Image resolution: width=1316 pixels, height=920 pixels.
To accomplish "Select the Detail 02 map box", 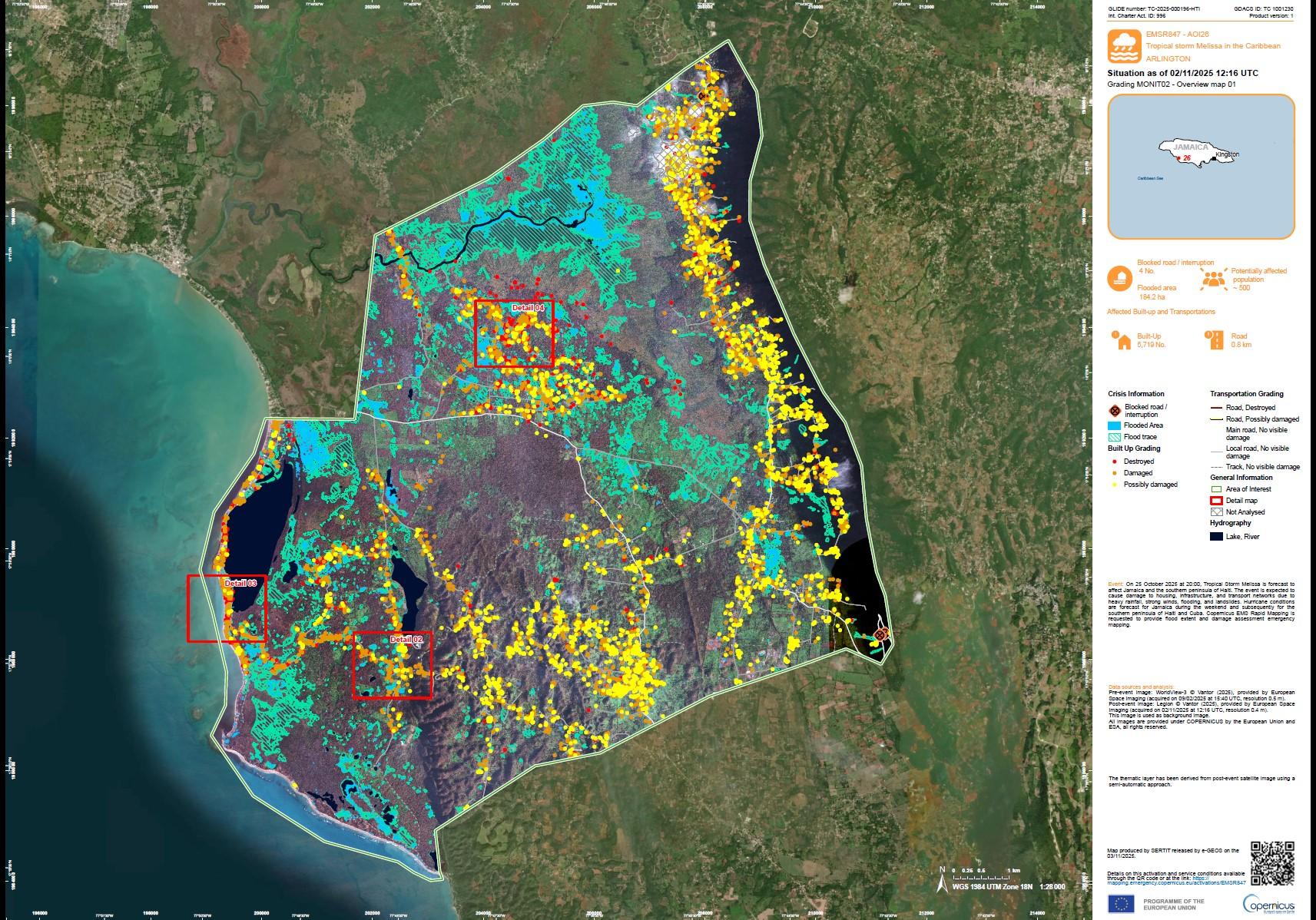I will pyautogui.click(x=392, y=665).
